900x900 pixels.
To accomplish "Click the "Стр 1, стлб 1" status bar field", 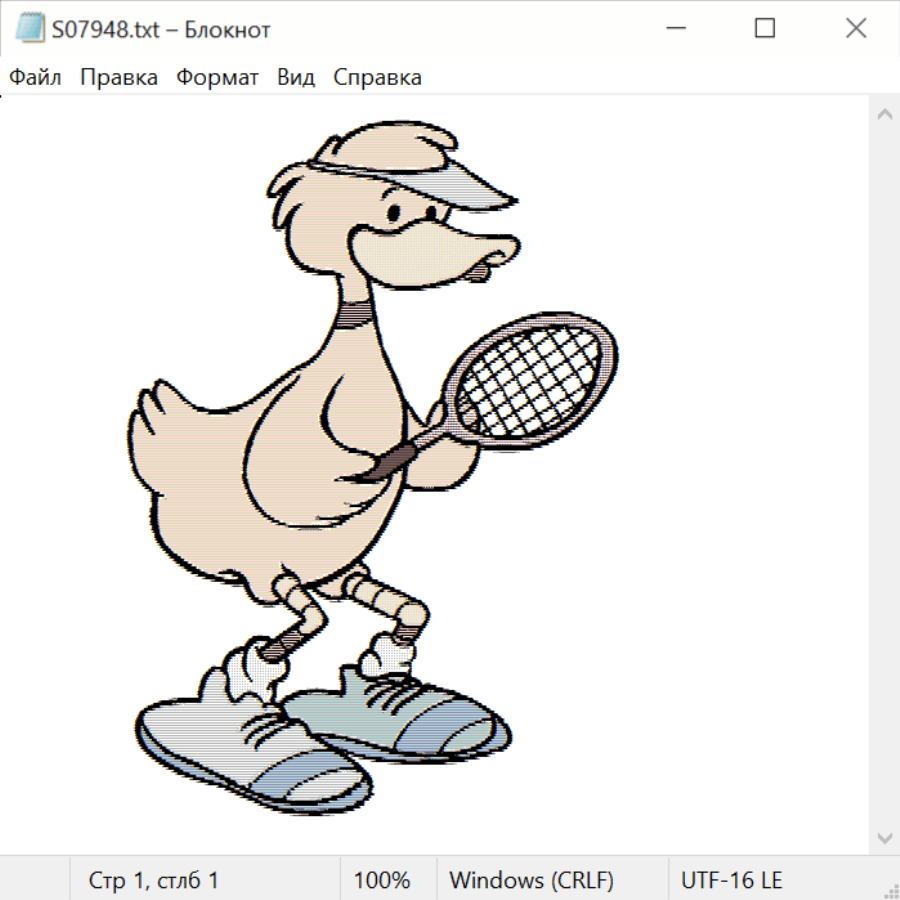I will [154, 880].
